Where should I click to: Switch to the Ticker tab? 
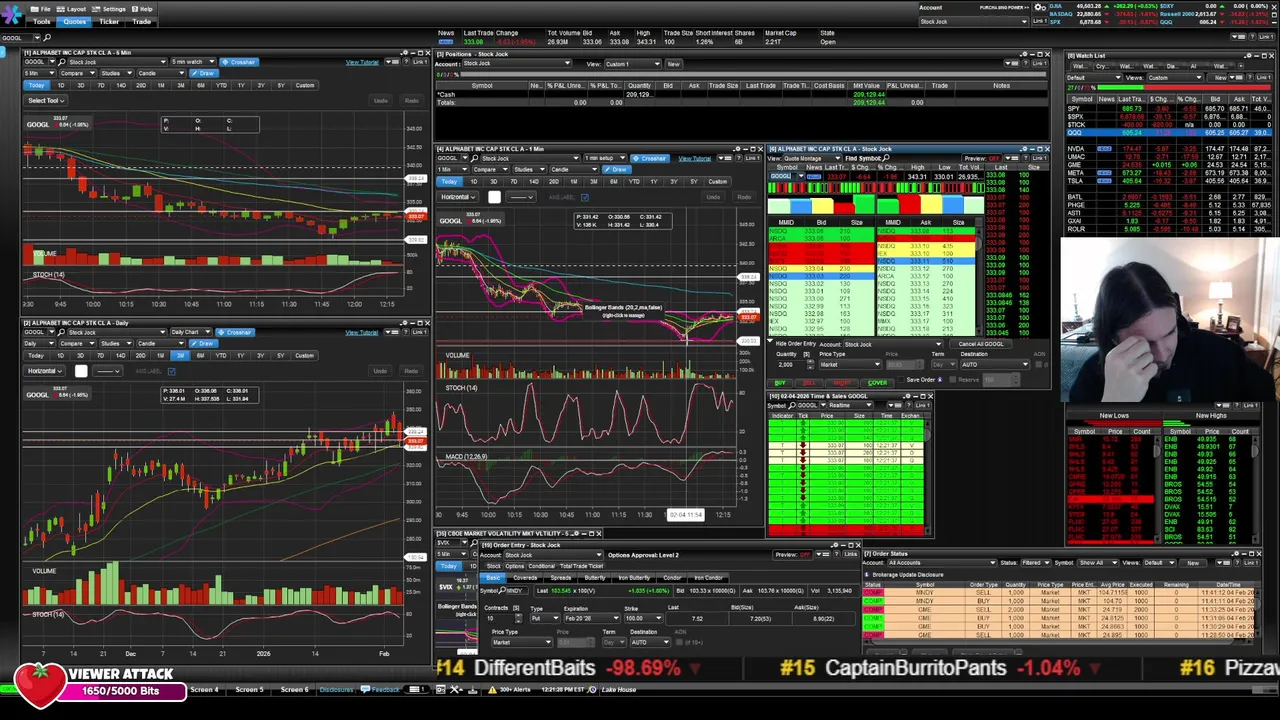click(x=109, y=21)
